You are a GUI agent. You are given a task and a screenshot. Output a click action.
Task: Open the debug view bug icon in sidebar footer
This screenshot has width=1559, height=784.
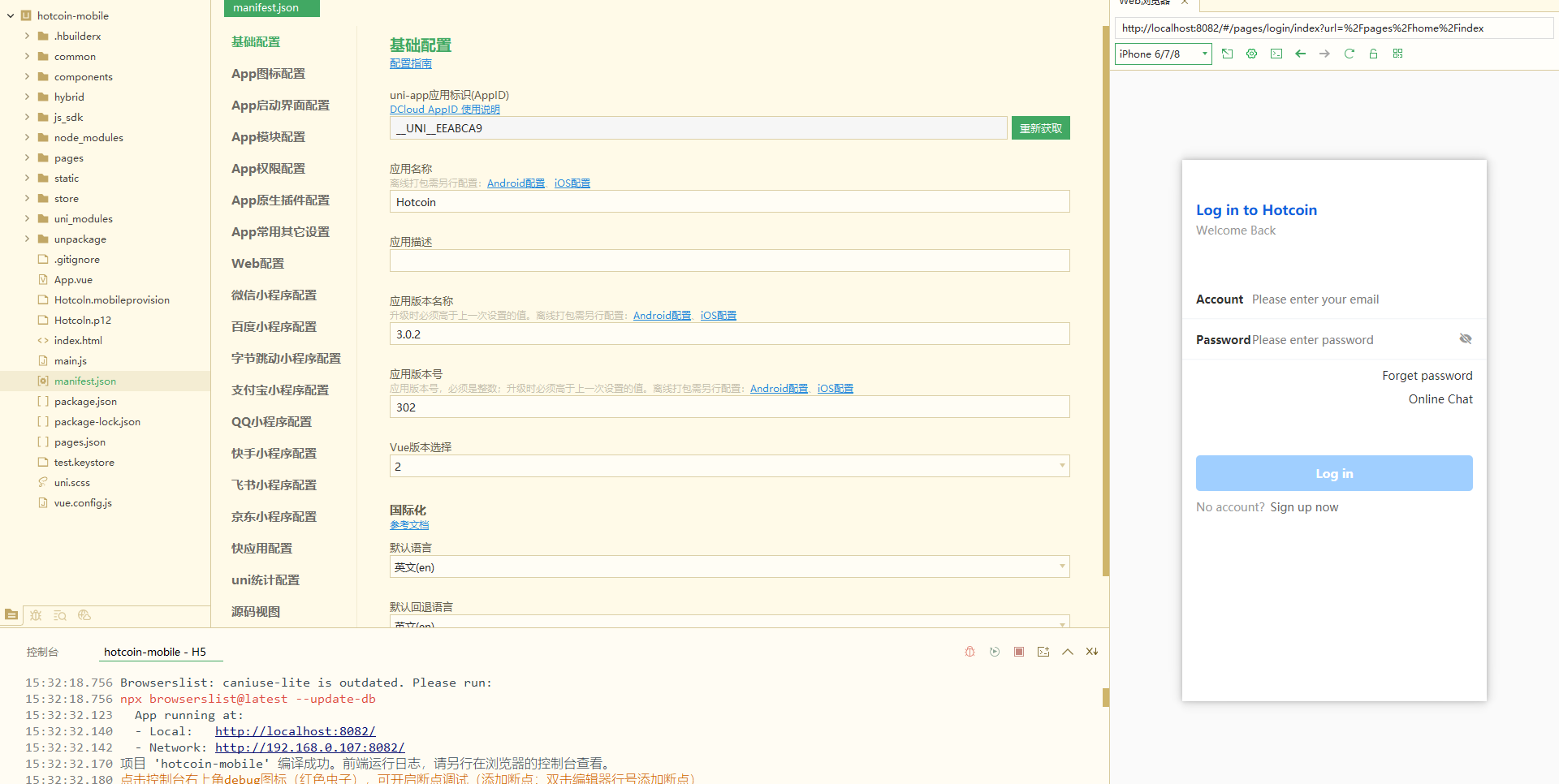click(x=36, y=615)
